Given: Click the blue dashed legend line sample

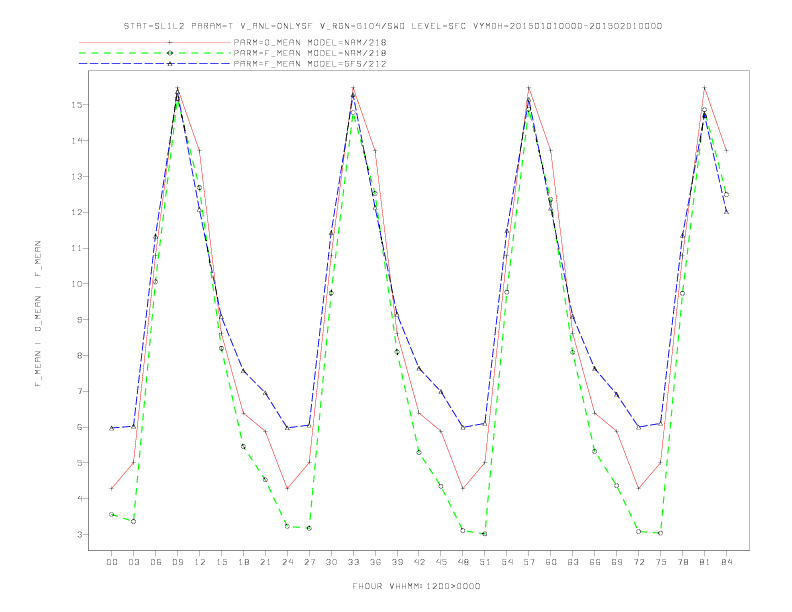Looking at the screenshot, I should click(x=155, y=64).
